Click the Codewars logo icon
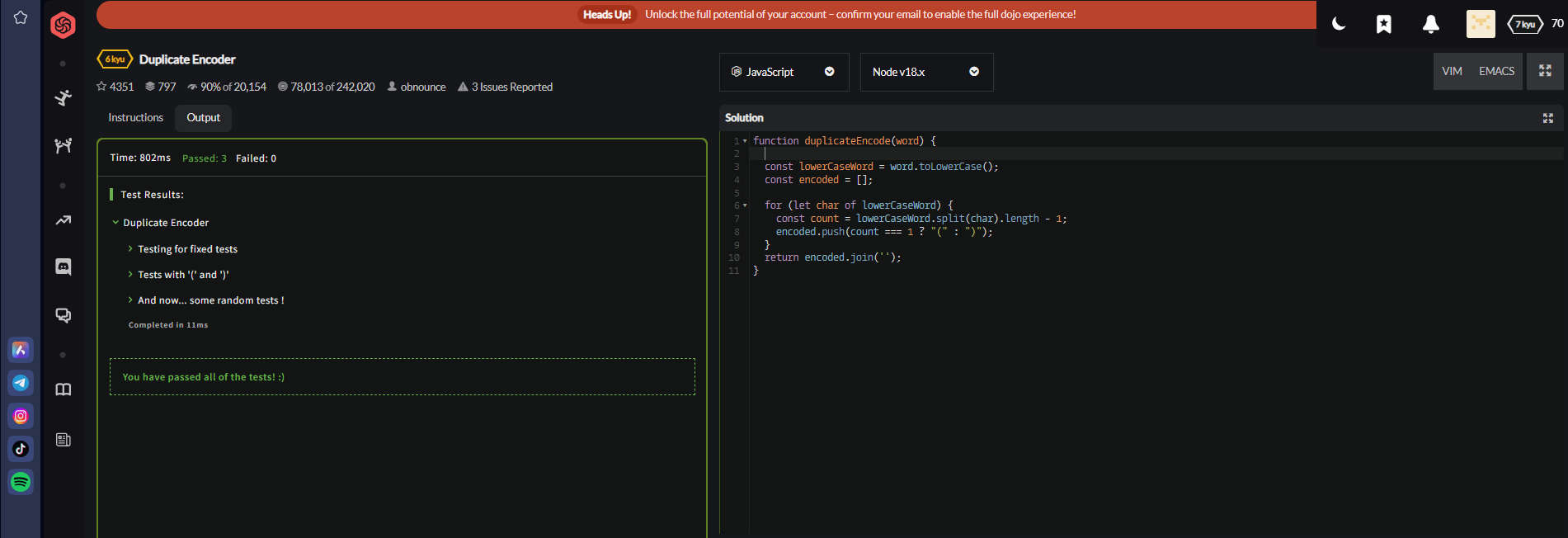Screen dimensions: 1568x538 click(x=63, y=25)
